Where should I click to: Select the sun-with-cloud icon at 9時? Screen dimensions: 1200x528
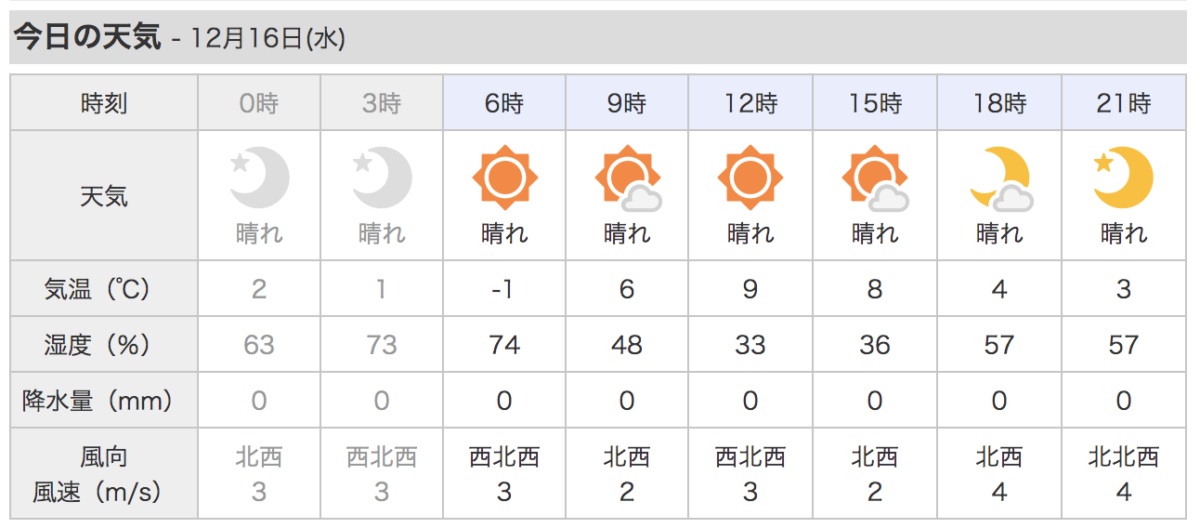pyautogui.click(x=627, y=178)
